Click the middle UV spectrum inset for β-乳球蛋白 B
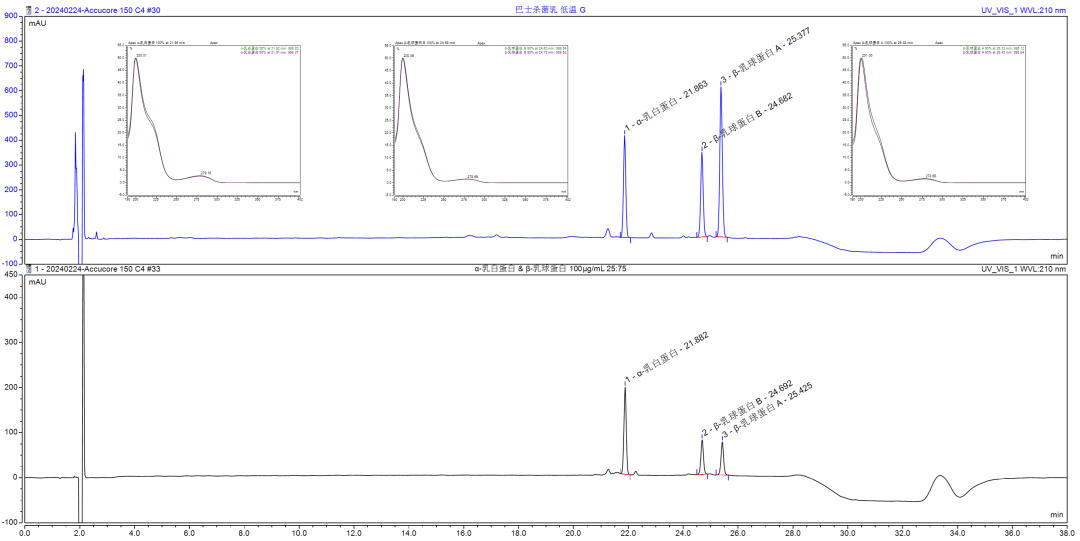Screen dimensions: 1080x541 tap(482, 121)
